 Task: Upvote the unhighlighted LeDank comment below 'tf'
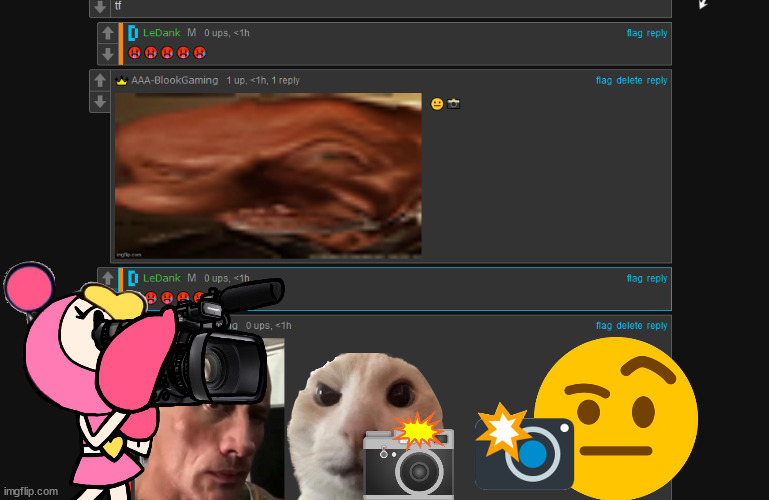[108, 33]
